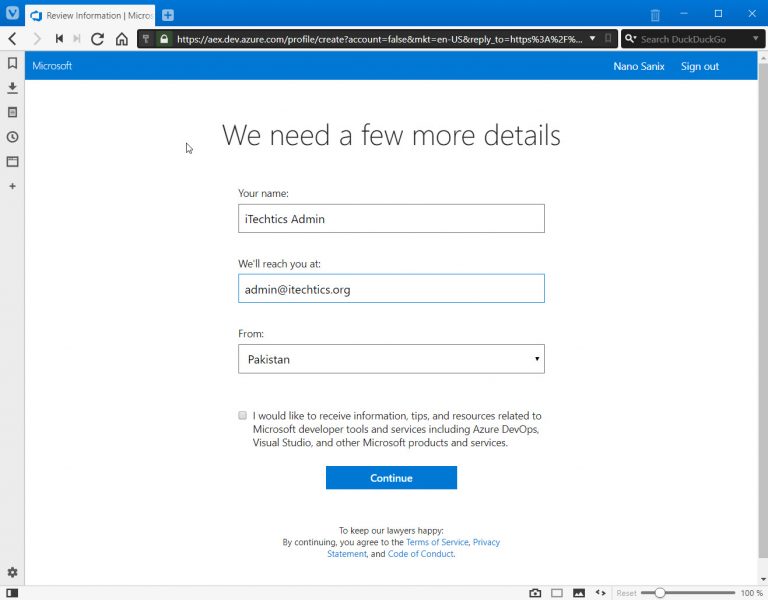
Task: Open the Downloads panel
Action: [13, 88]
